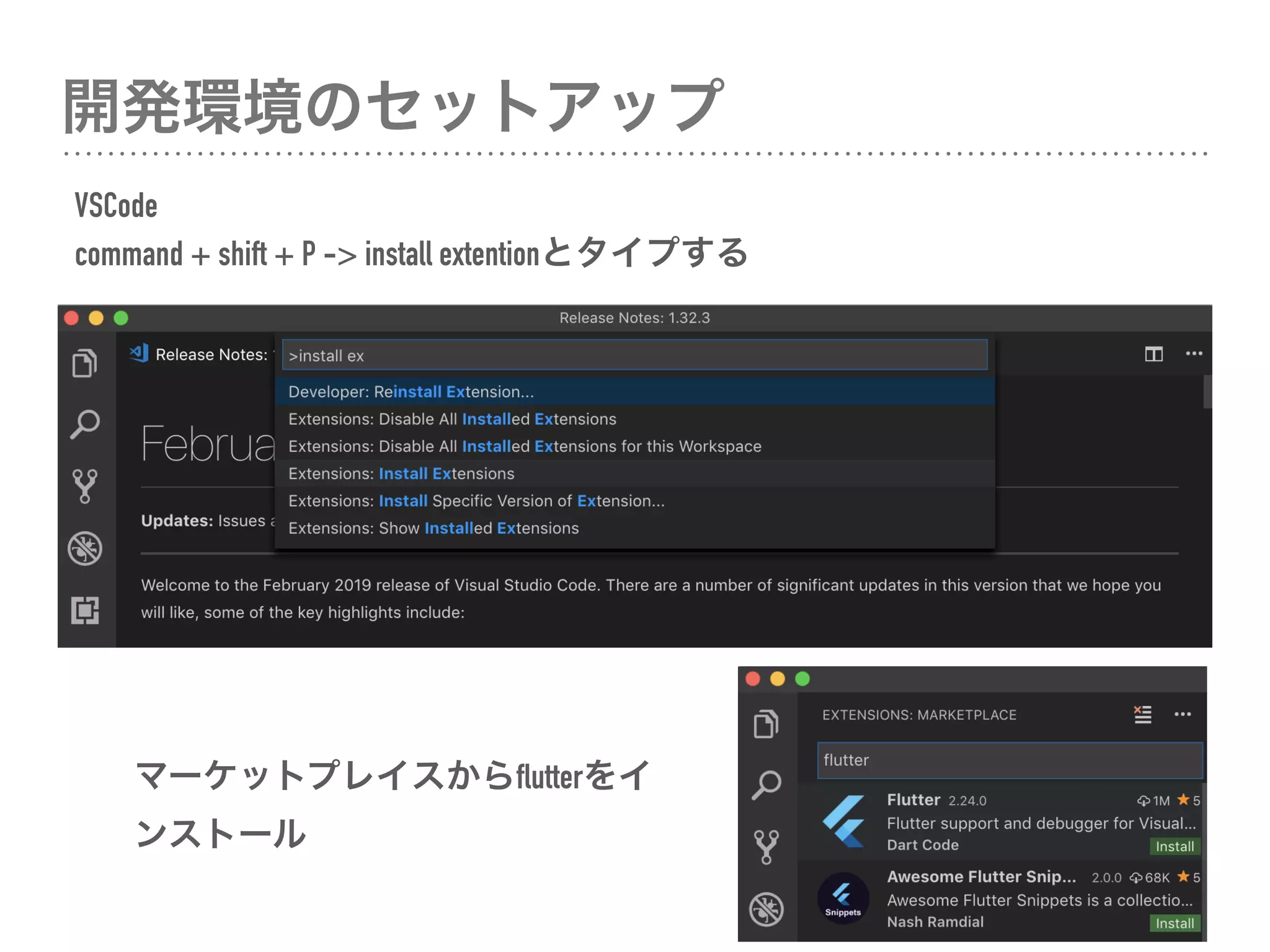Click the Release Notes editor scrollbar
This screenshot has height=952, width=1270.
[x=1207, y=392]
